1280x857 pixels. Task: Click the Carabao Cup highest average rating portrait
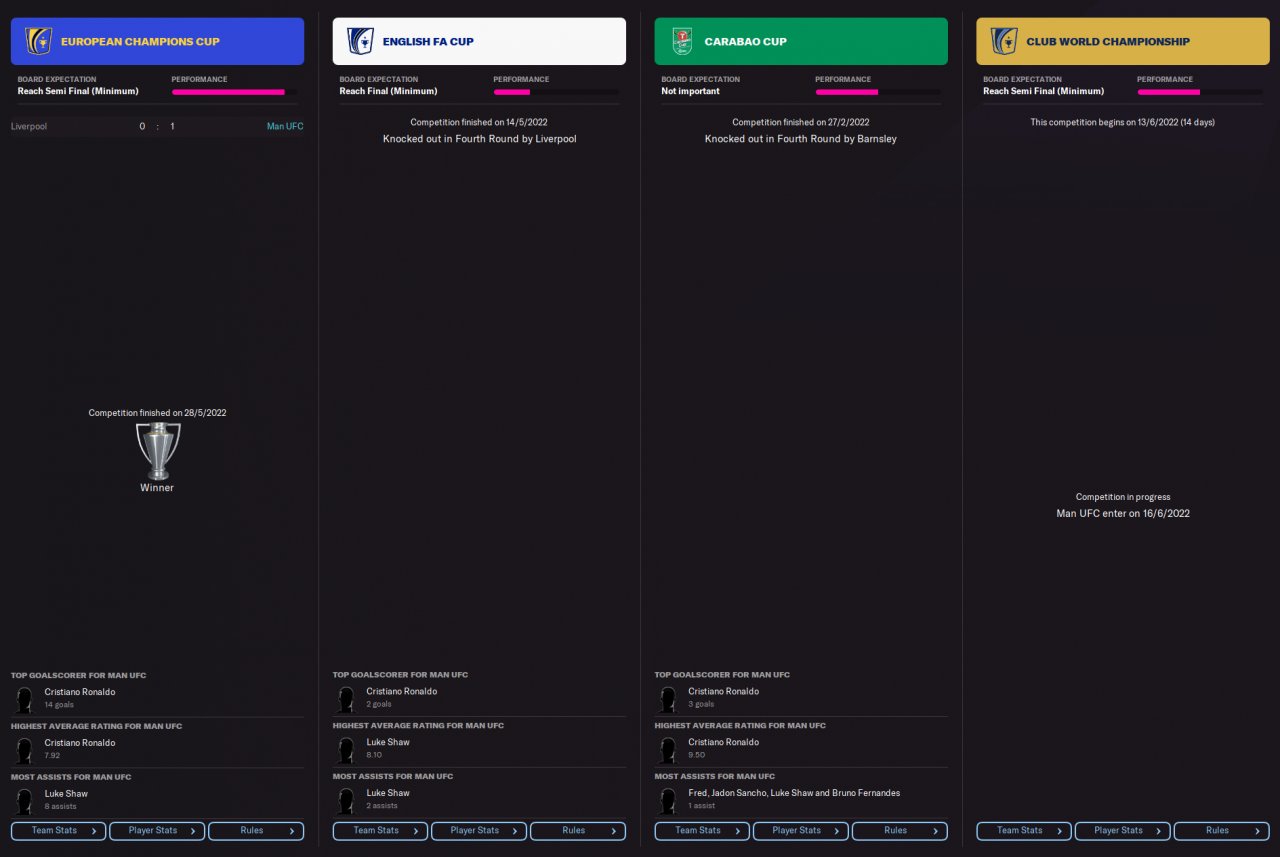(668, 750)
